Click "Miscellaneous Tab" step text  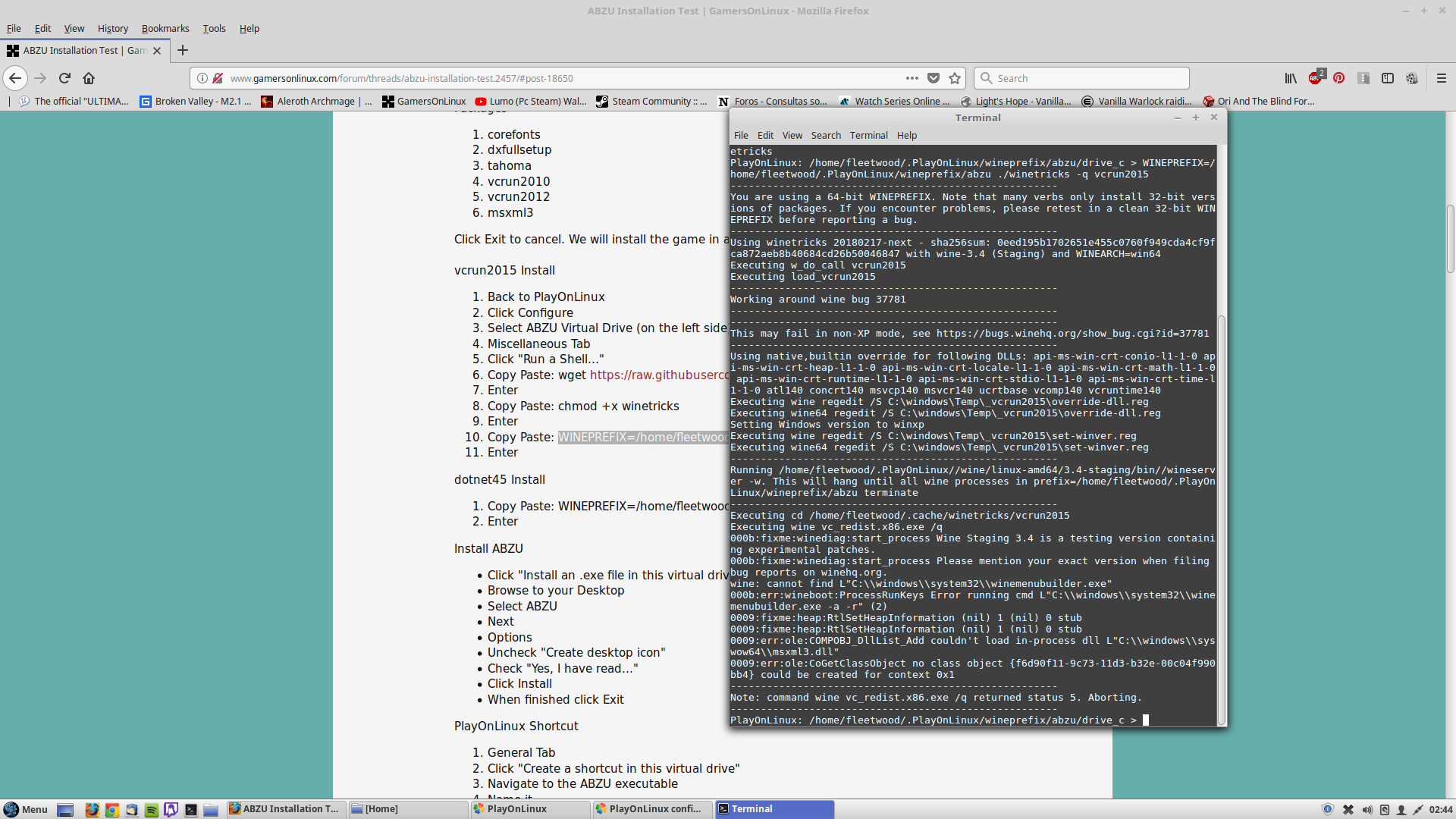[538, 344]
